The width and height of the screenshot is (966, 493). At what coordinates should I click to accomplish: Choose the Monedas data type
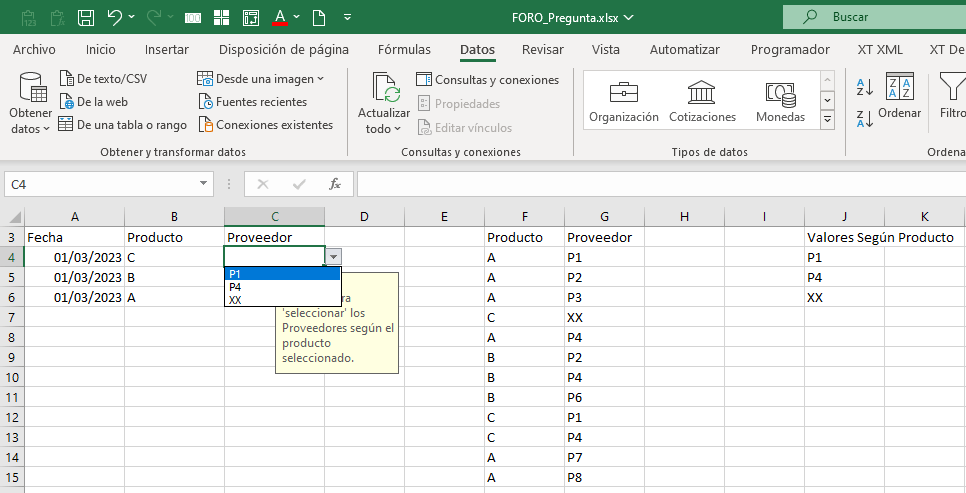pyautogui.click(x=780, y=101)
